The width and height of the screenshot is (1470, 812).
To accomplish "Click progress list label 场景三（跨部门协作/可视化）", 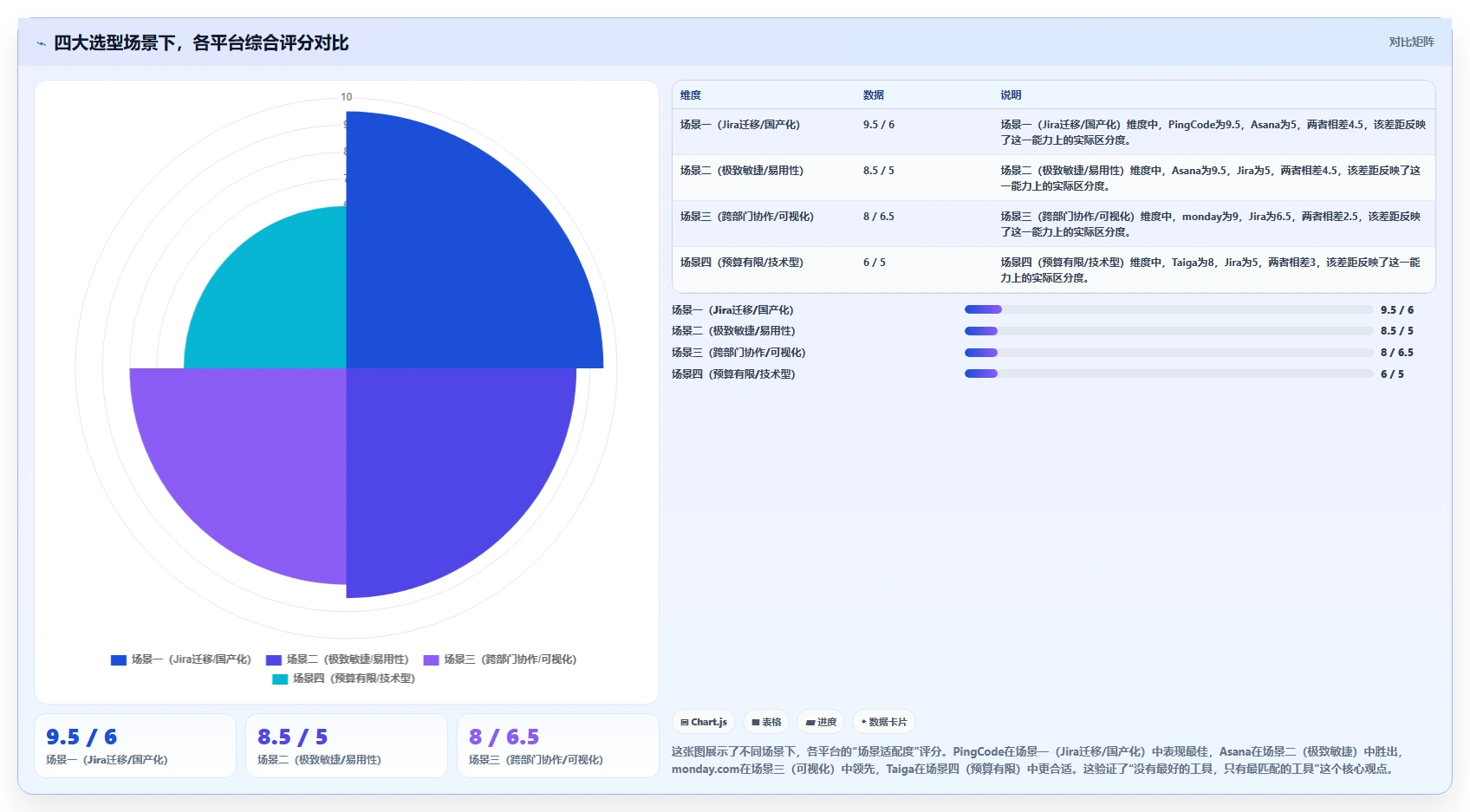I will pyautogui.click(x=738, y=353).
